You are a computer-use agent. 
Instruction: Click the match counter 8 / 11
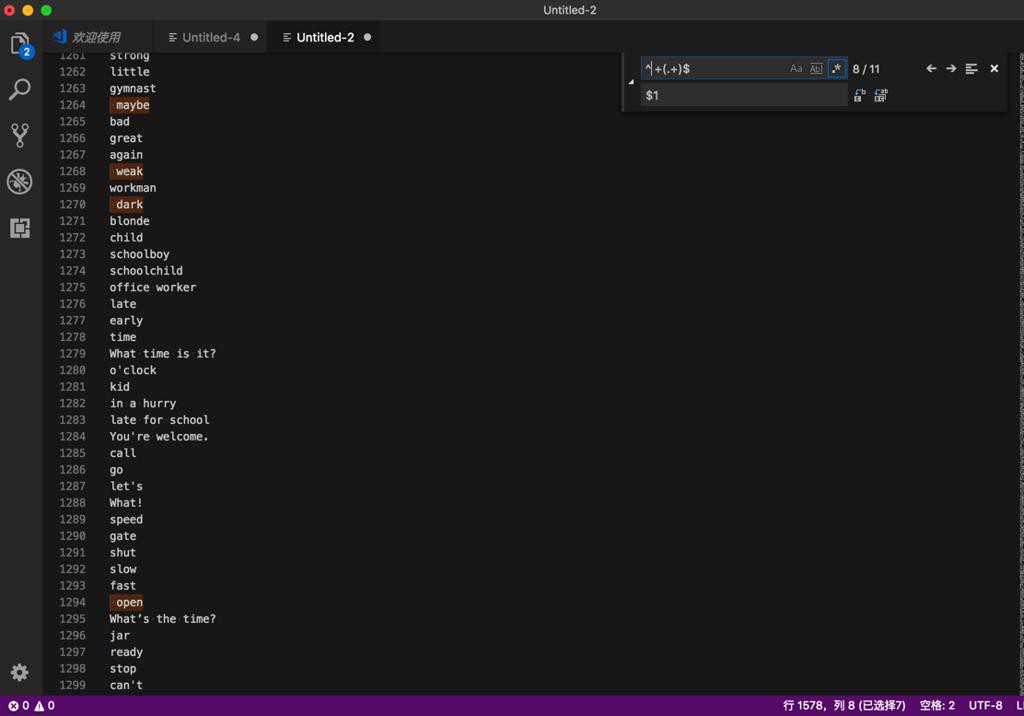(866, 69)
